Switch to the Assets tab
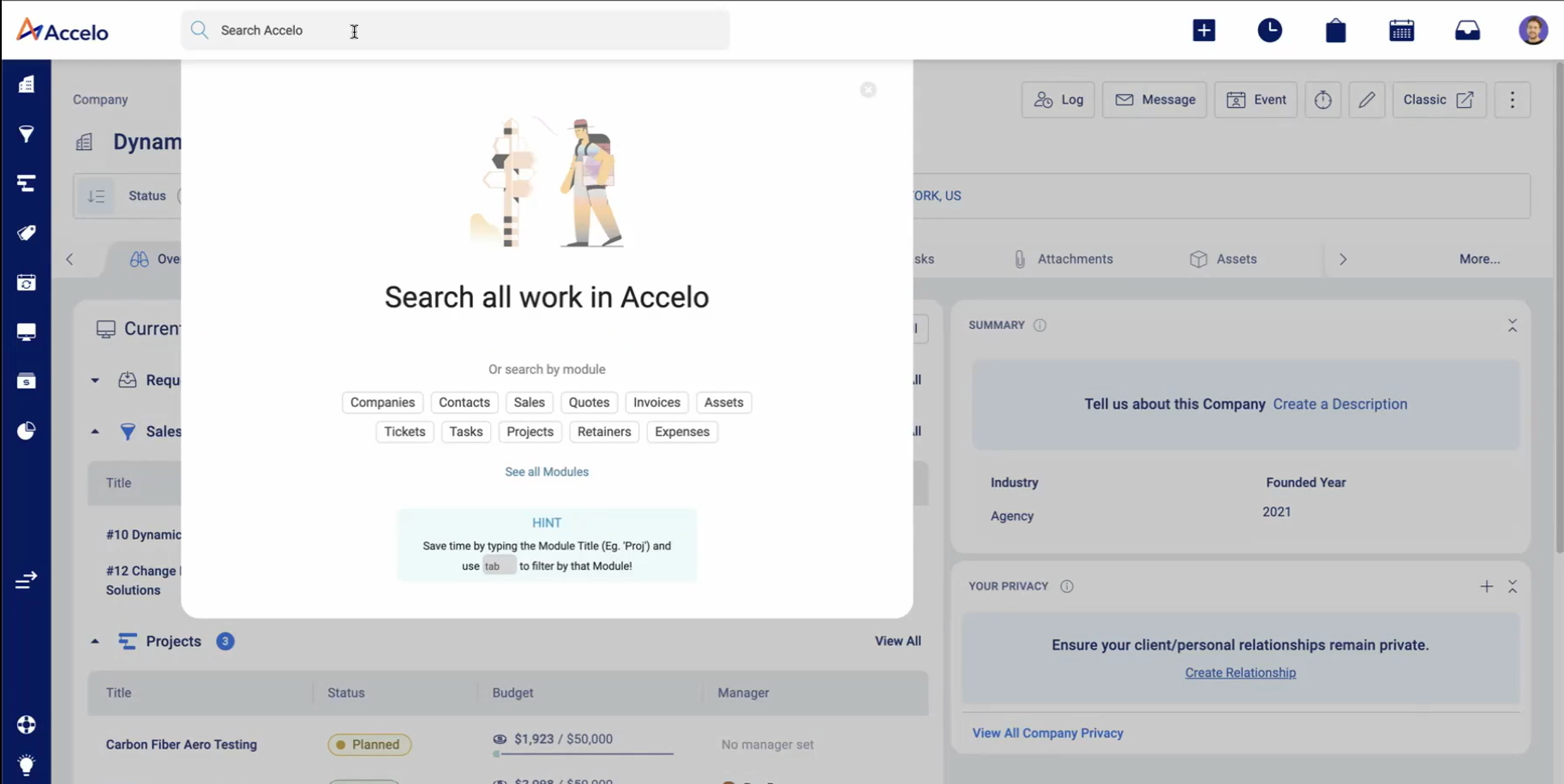The image size is (1564, 784). pyautogui.click(x=1224, y=260)
